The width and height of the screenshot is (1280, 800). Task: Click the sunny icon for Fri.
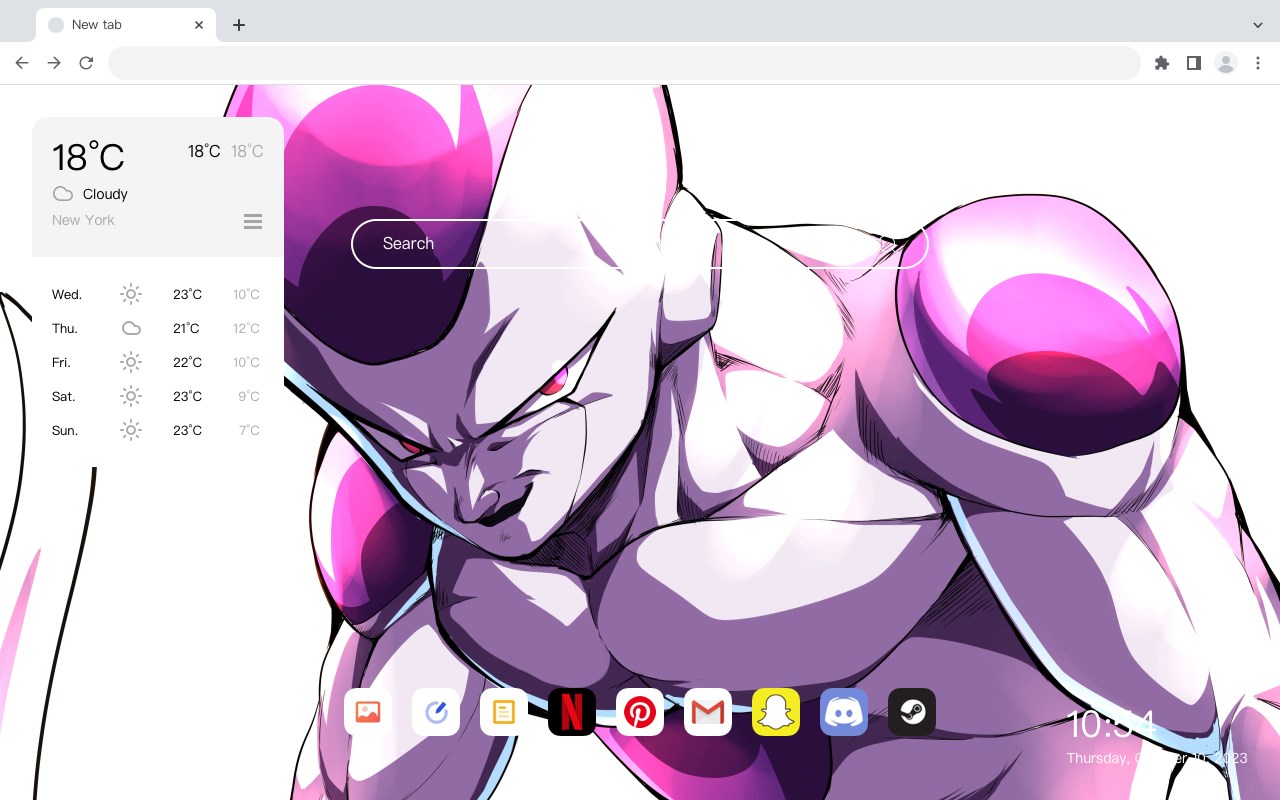pos(131,362)
